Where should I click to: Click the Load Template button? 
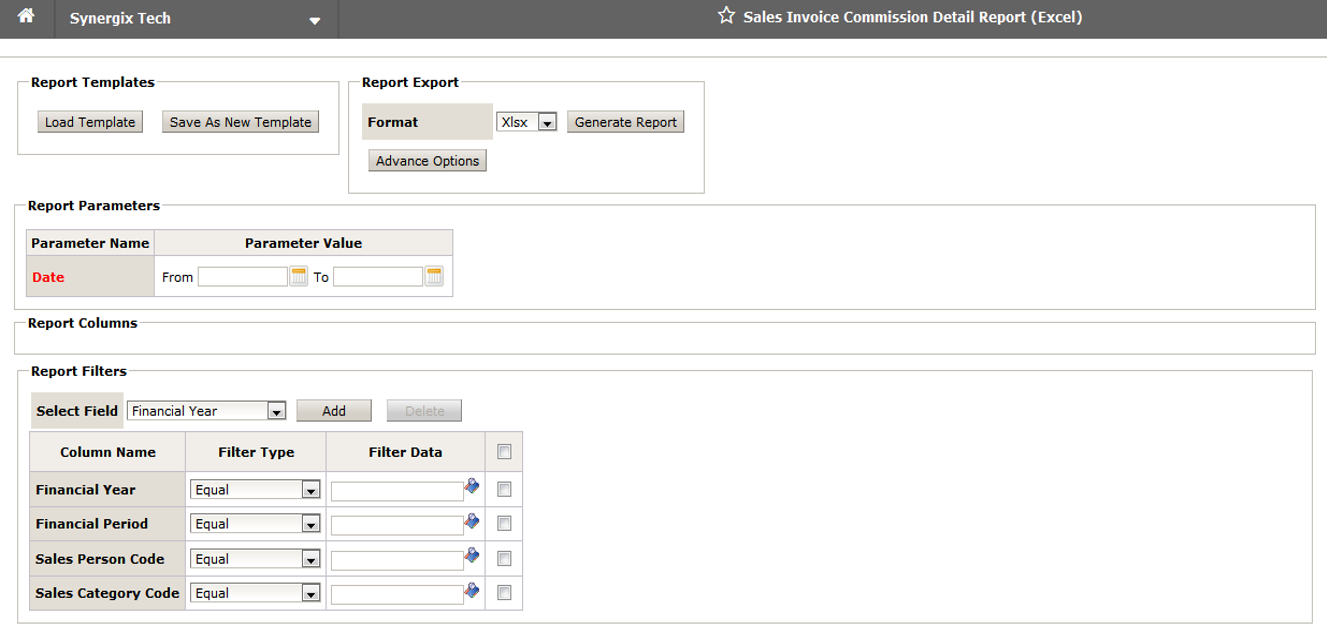coord(90,122)
